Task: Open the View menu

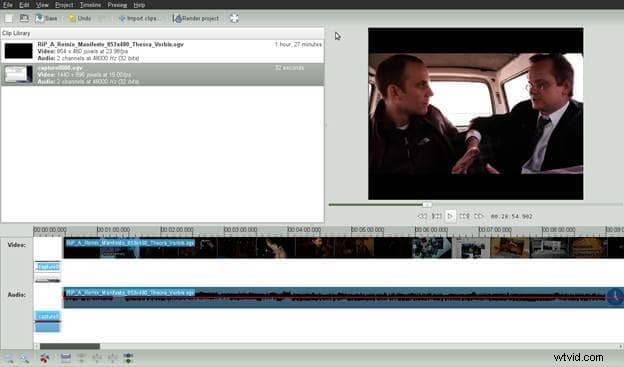Action: [42, 5]
